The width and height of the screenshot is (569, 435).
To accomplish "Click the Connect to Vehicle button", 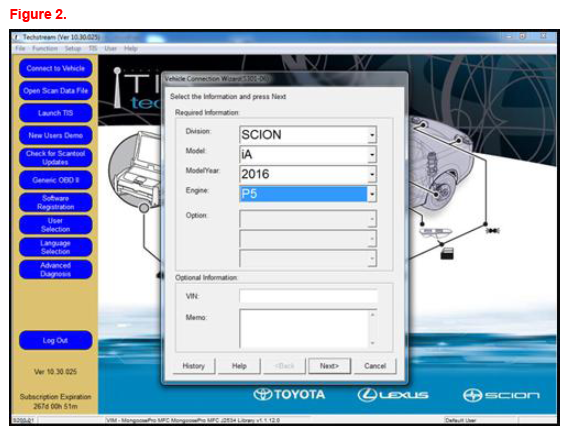I will click(56, 68).
